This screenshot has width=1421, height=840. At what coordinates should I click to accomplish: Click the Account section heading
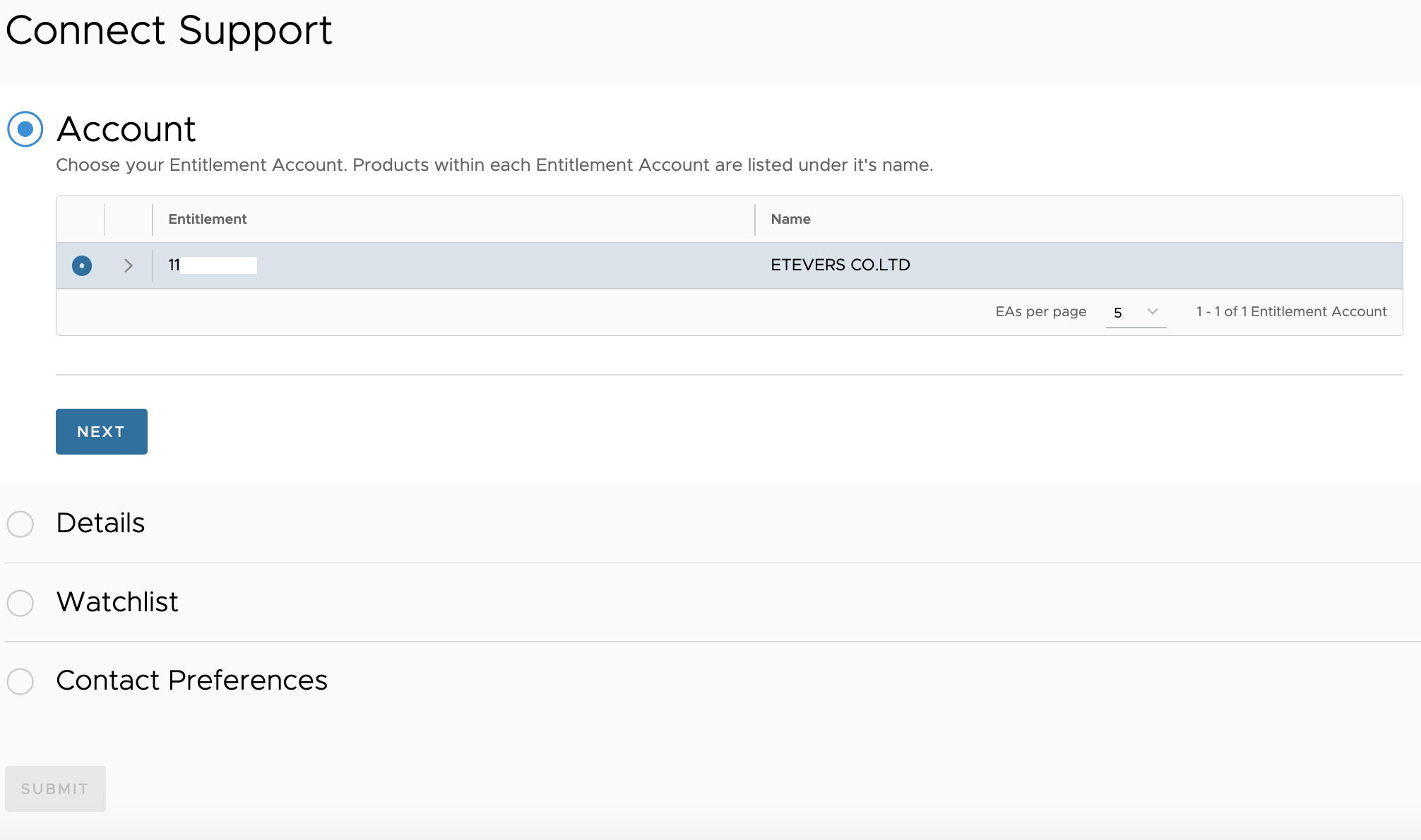126,129
